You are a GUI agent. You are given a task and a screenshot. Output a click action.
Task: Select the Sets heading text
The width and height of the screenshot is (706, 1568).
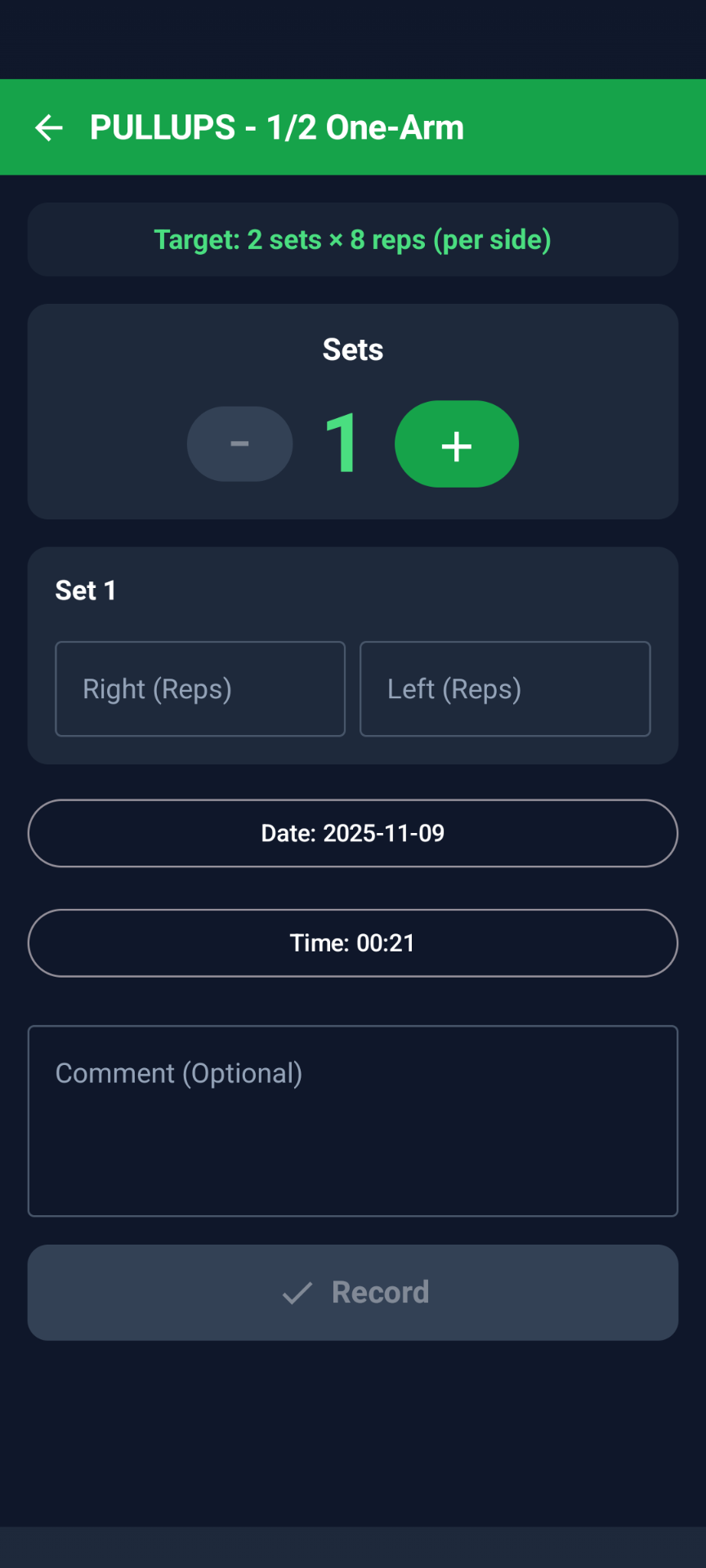tap(353, 350)
